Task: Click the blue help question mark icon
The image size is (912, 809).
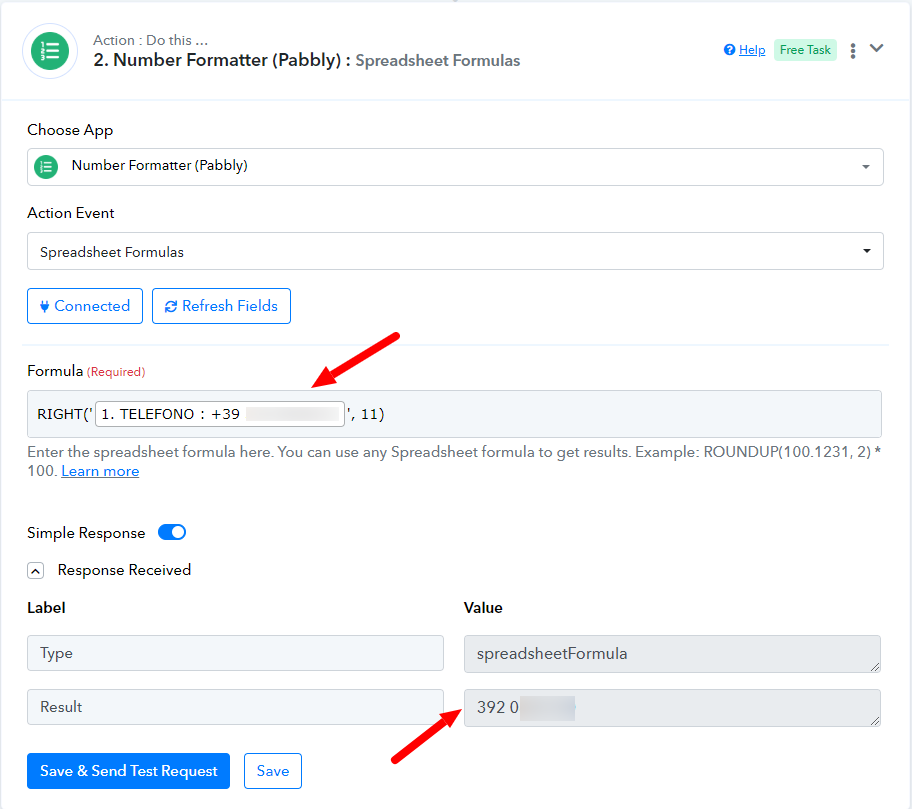Action: [x=729, y=49]
